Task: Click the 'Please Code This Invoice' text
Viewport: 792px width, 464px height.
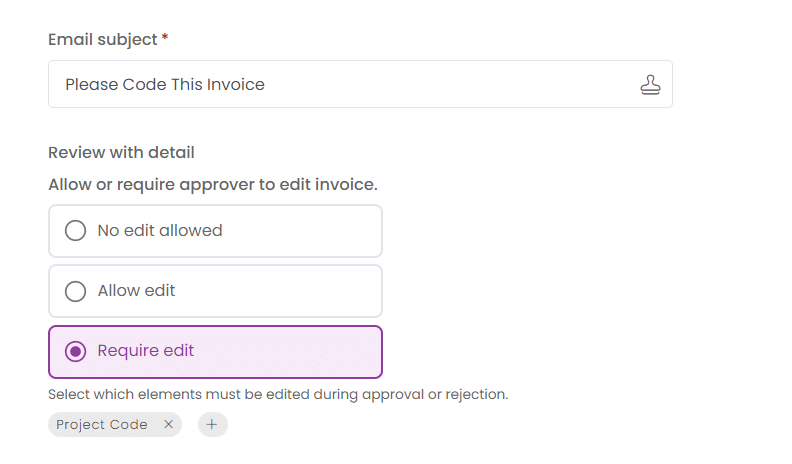Action: 165,84
